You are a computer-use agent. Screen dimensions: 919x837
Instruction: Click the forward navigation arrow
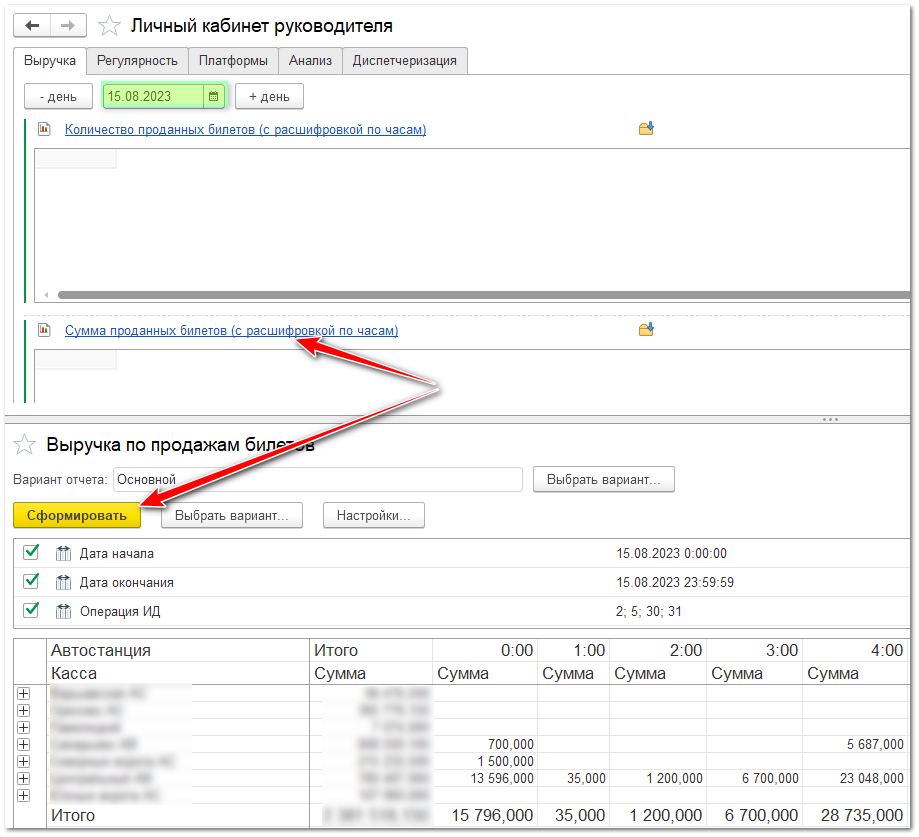(68, 25)
